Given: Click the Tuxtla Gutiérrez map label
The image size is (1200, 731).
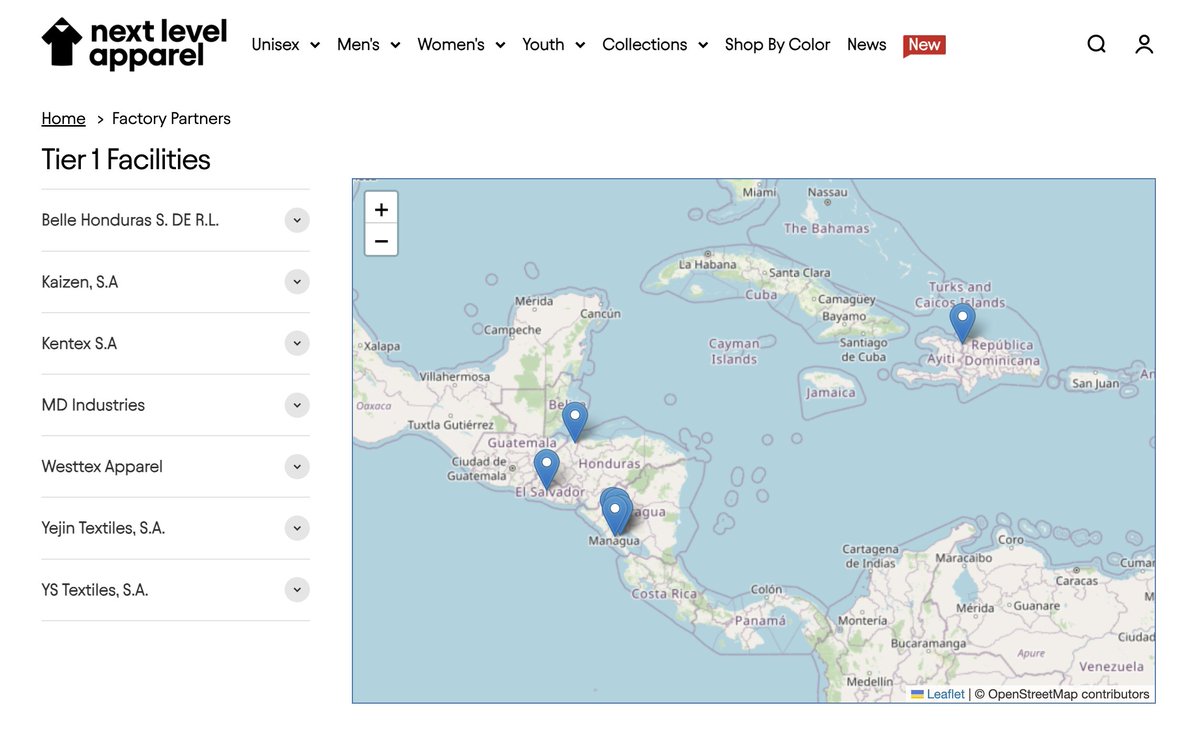Looking at the screenshot, I should pyautogui.click(x=450, y=425).
